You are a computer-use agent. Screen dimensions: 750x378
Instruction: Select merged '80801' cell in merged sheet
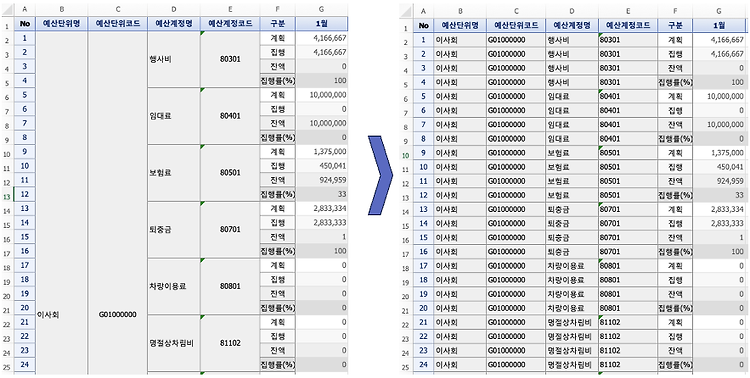(230, 286)
